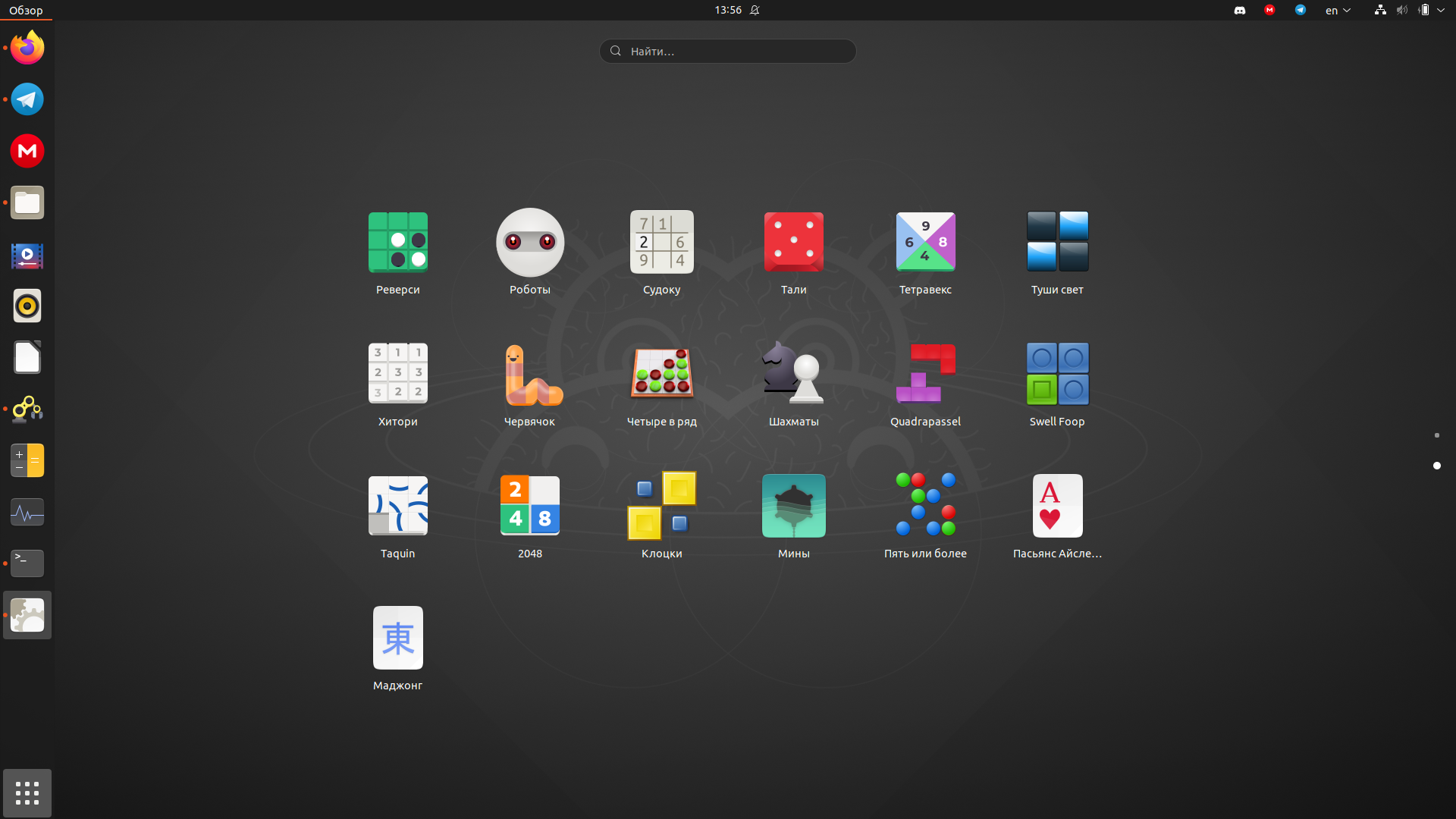
Task: Start the Клоцки block puzzle
Action: pyautogui.click(x=662, y=517)
